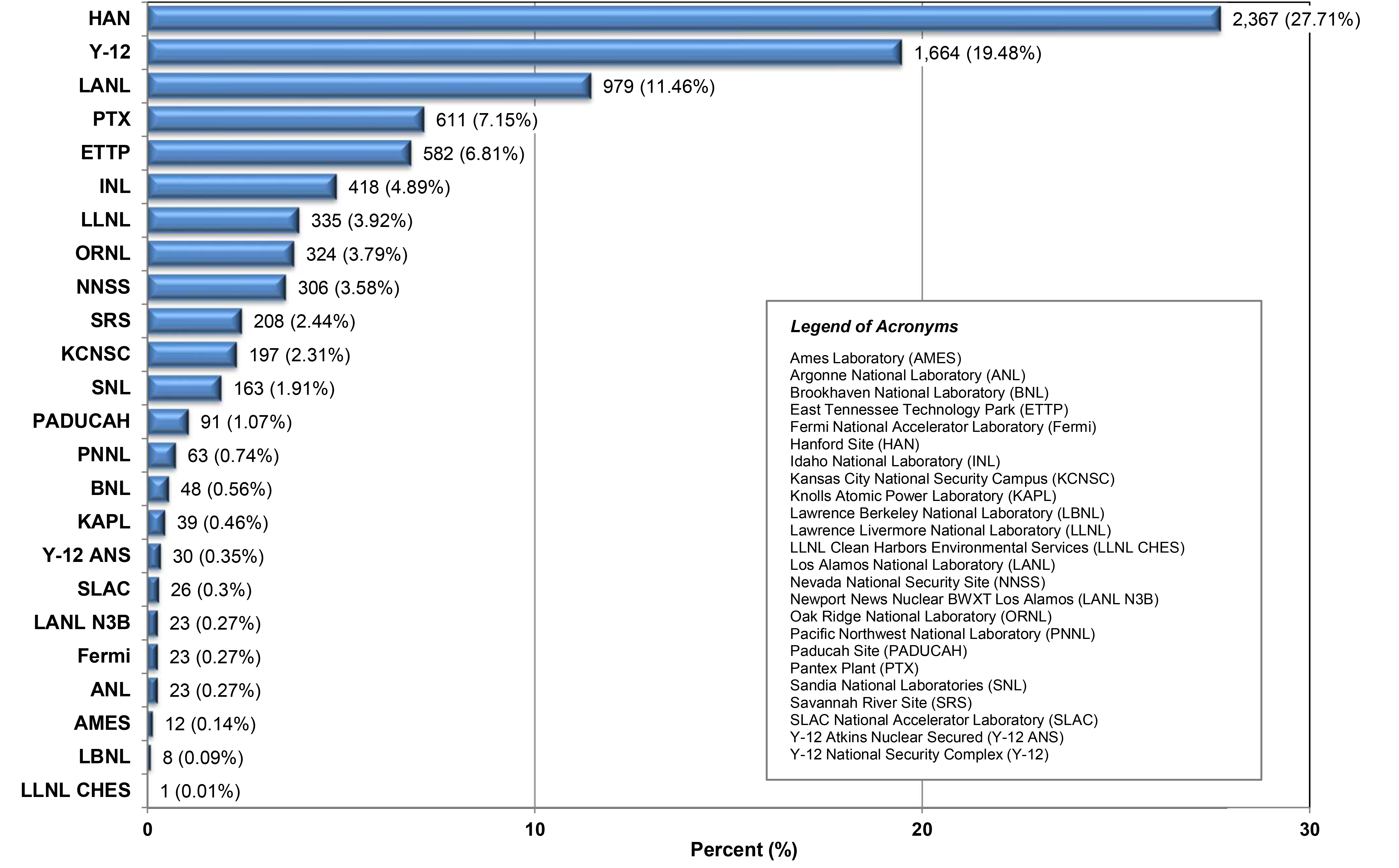Screen dimensions: 1399x868
Task: Click the NNSS axis label
Action: pyautogui.click(x=103, y=286)
